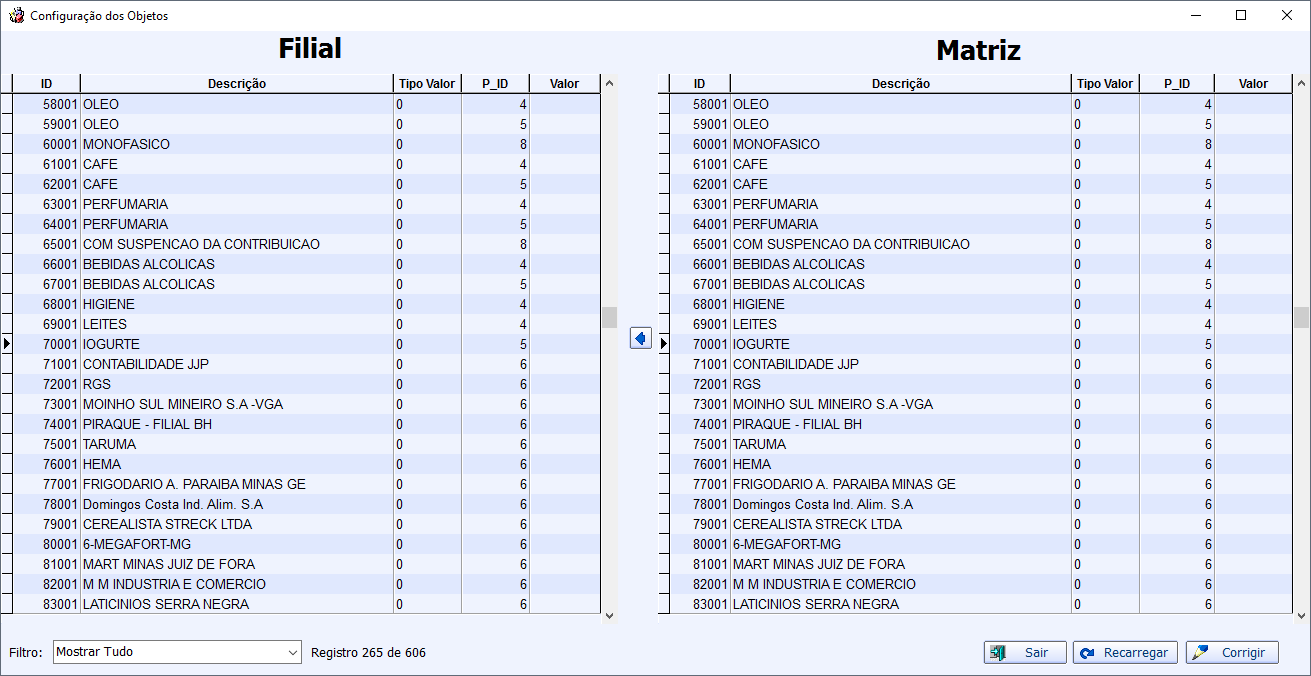Screen dimensions: 1311x676
Task: Click Tipo Valor column header in Matriz
Action: tap(1105, 84)
